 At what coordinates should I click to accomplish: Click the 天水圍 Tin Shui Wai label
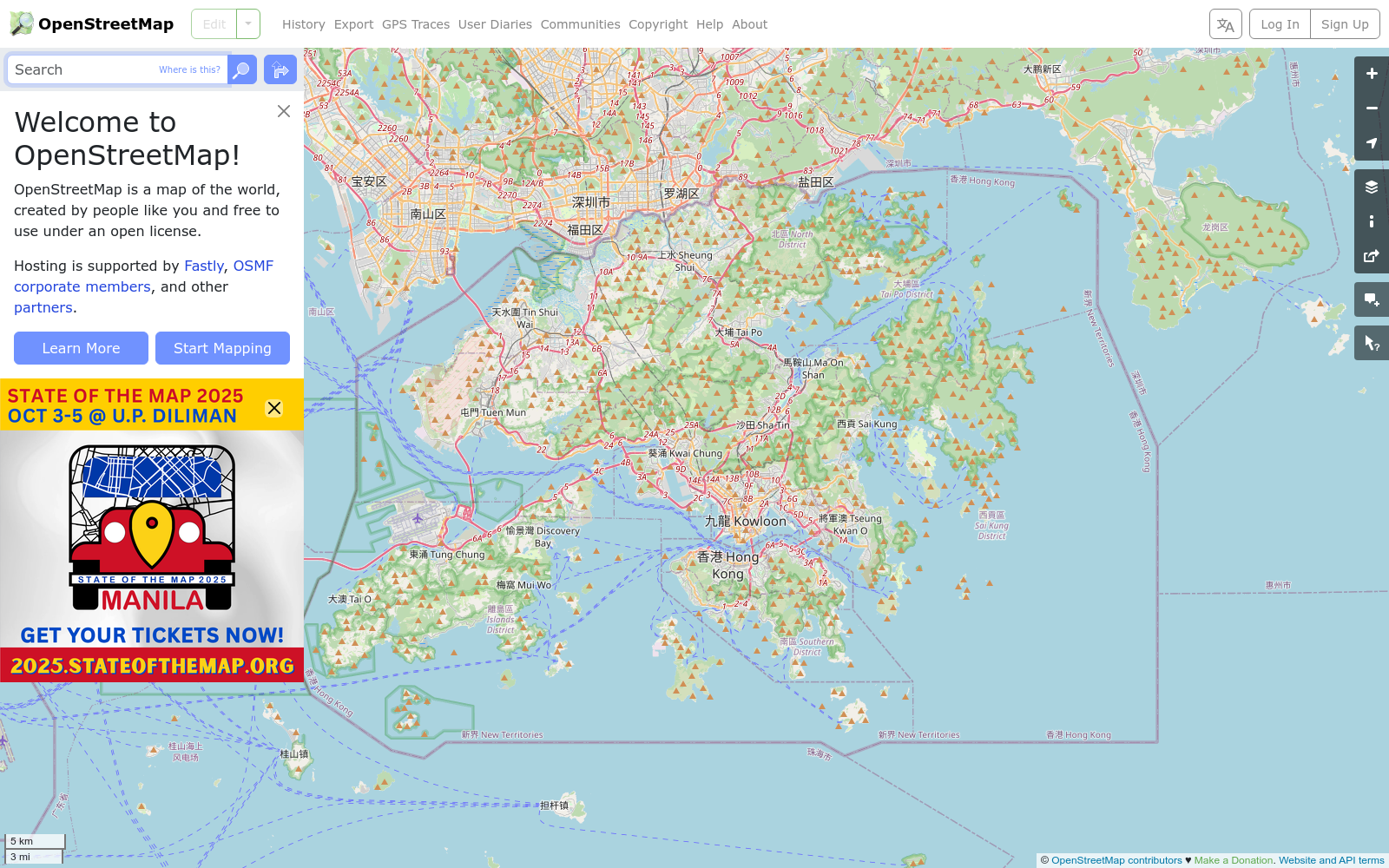[x=525, y=318]
